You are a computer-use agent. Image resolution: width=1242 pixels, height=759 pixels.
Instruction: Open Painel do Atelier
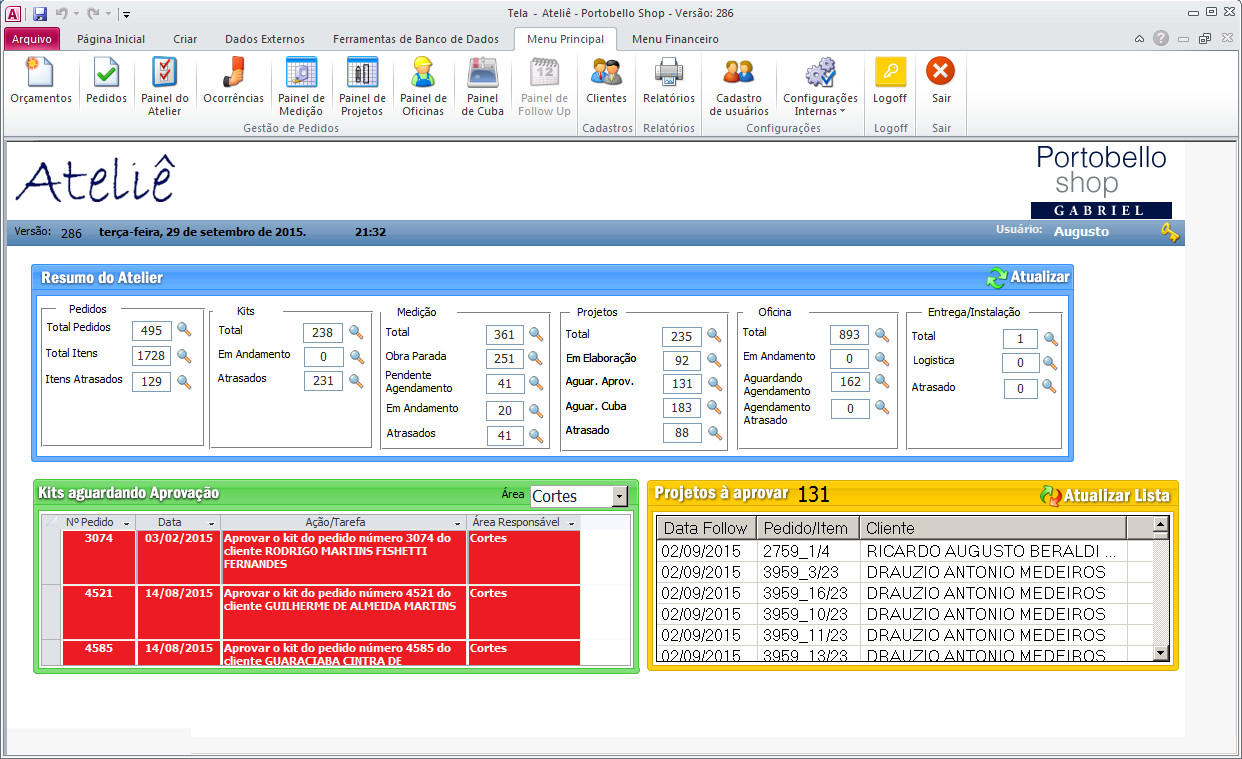(x=165, y=86)
